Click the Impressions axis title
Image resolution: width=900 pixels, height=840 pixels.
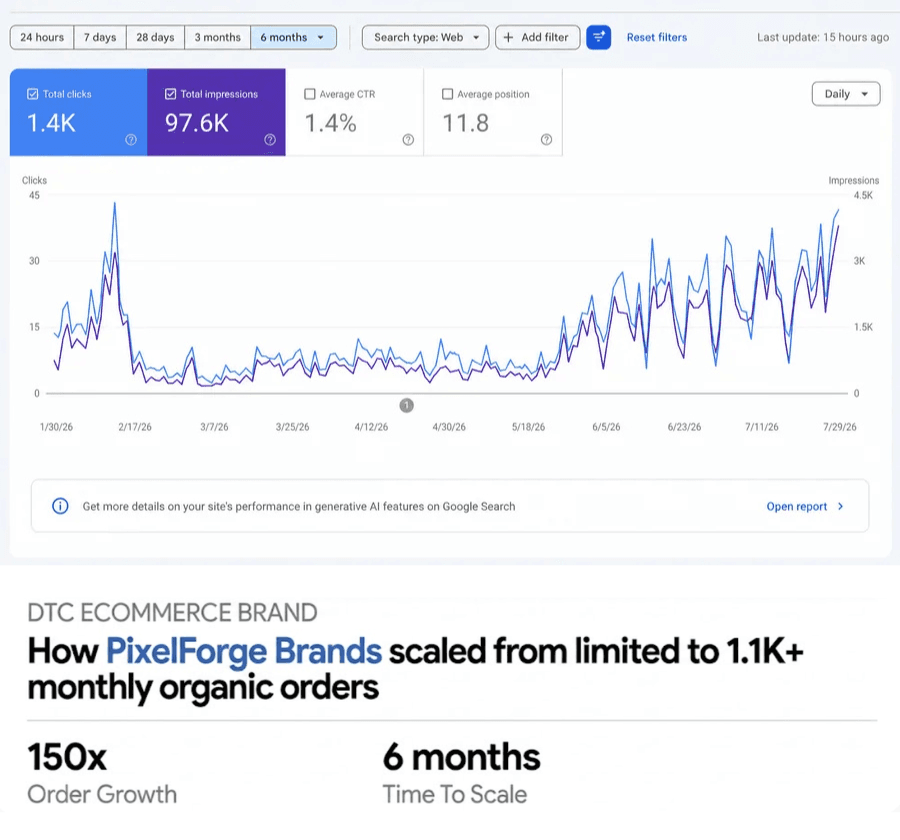coord(854,180)
